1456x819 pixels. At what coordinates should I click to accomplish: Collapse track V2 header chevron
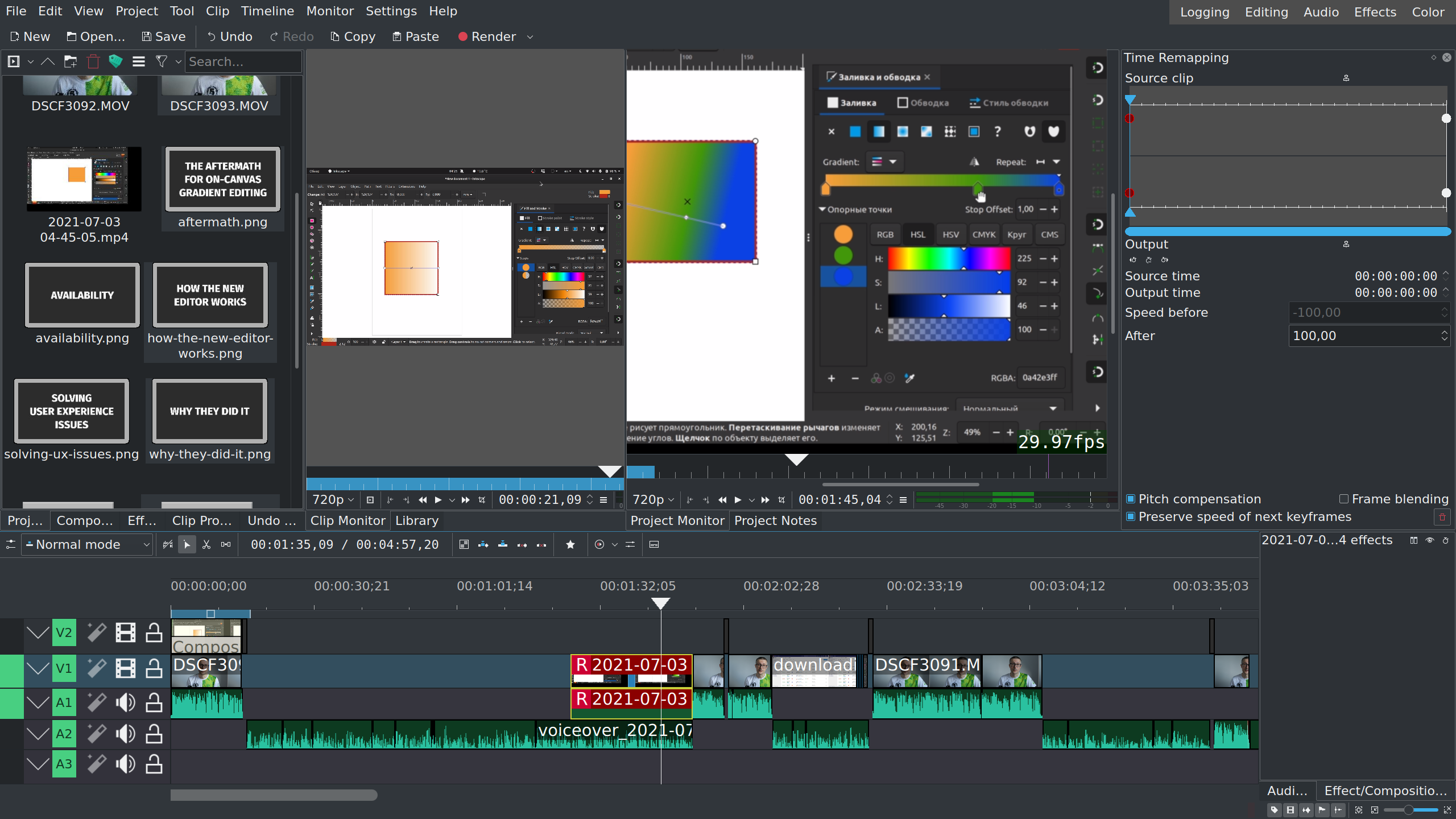(38, 632)
